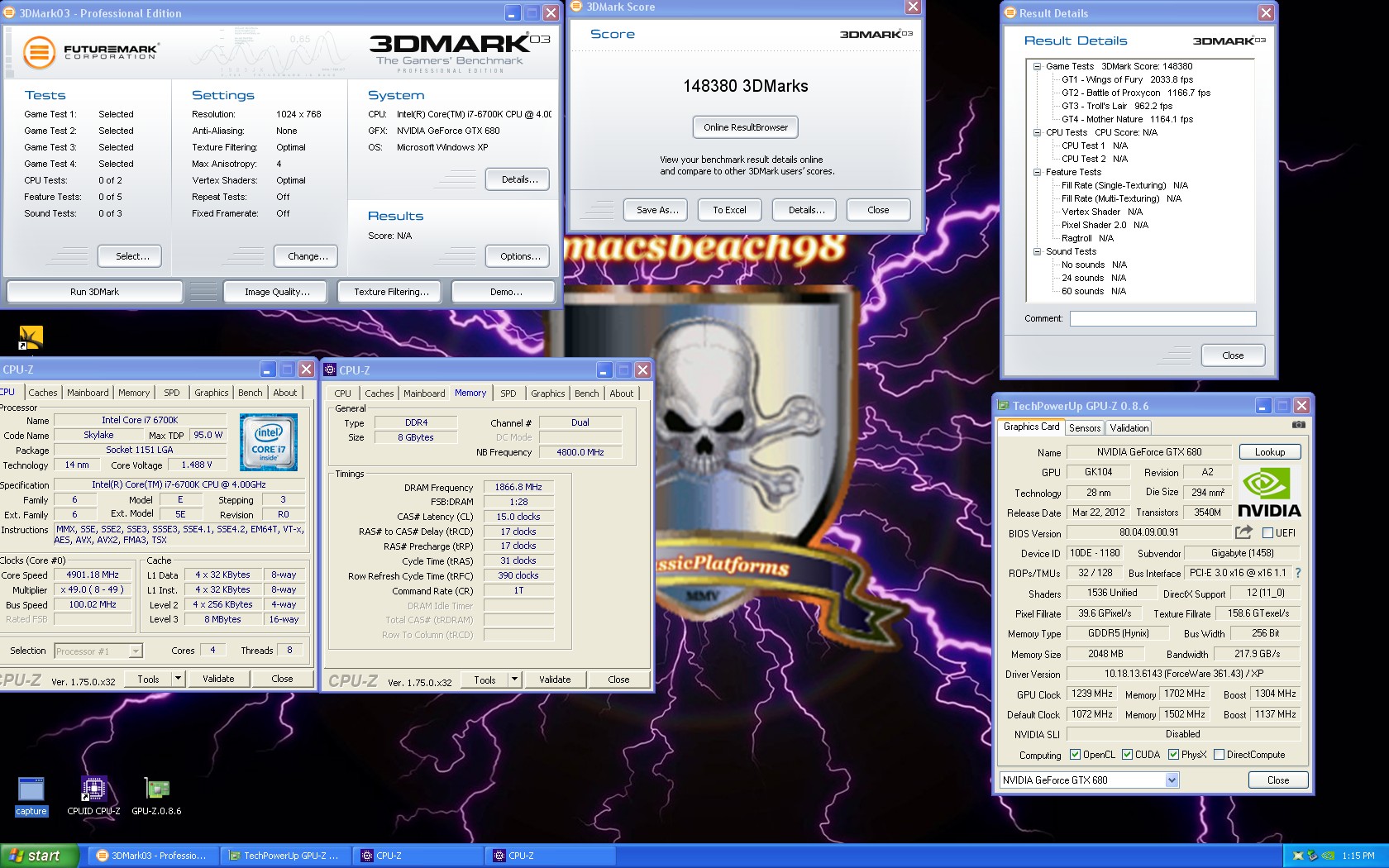Click the camera screenshot icon in GPU-Z
1389x868 pixels.
1299,425
